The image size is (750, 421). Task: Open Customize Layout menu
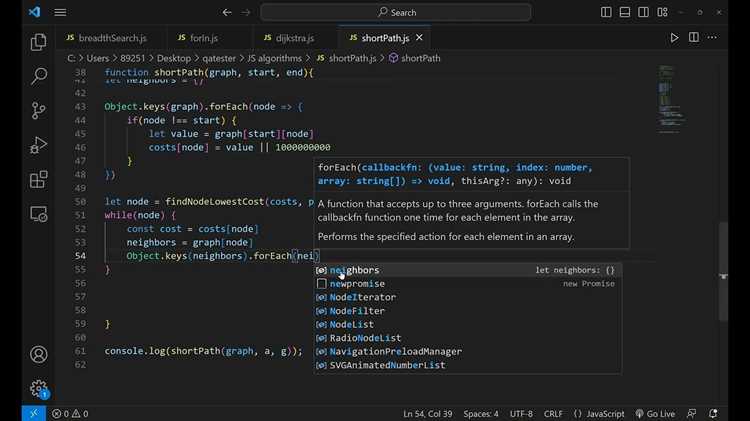662,12
